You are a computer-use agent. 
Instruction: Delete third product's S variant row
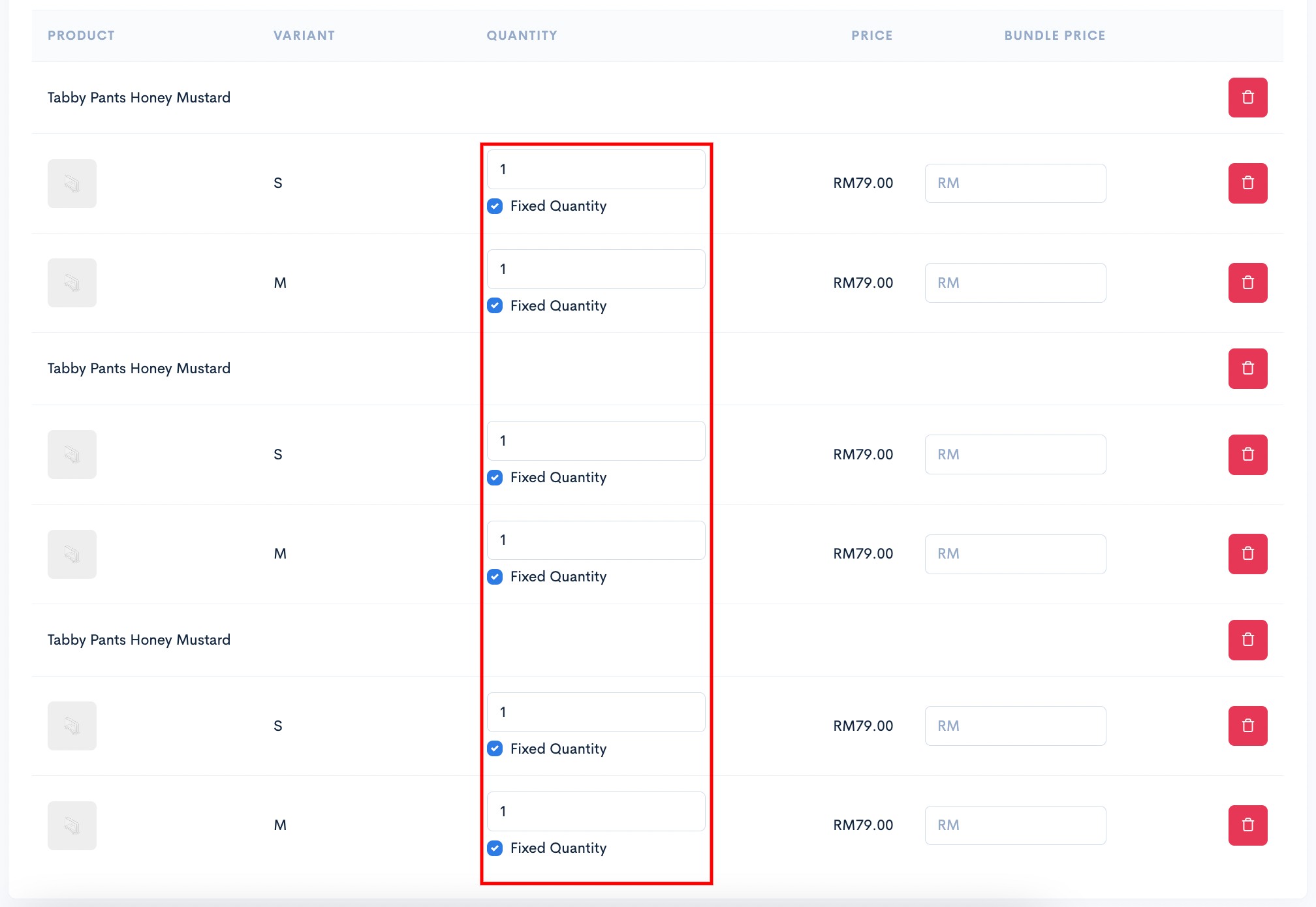[x=1247, y=726]
